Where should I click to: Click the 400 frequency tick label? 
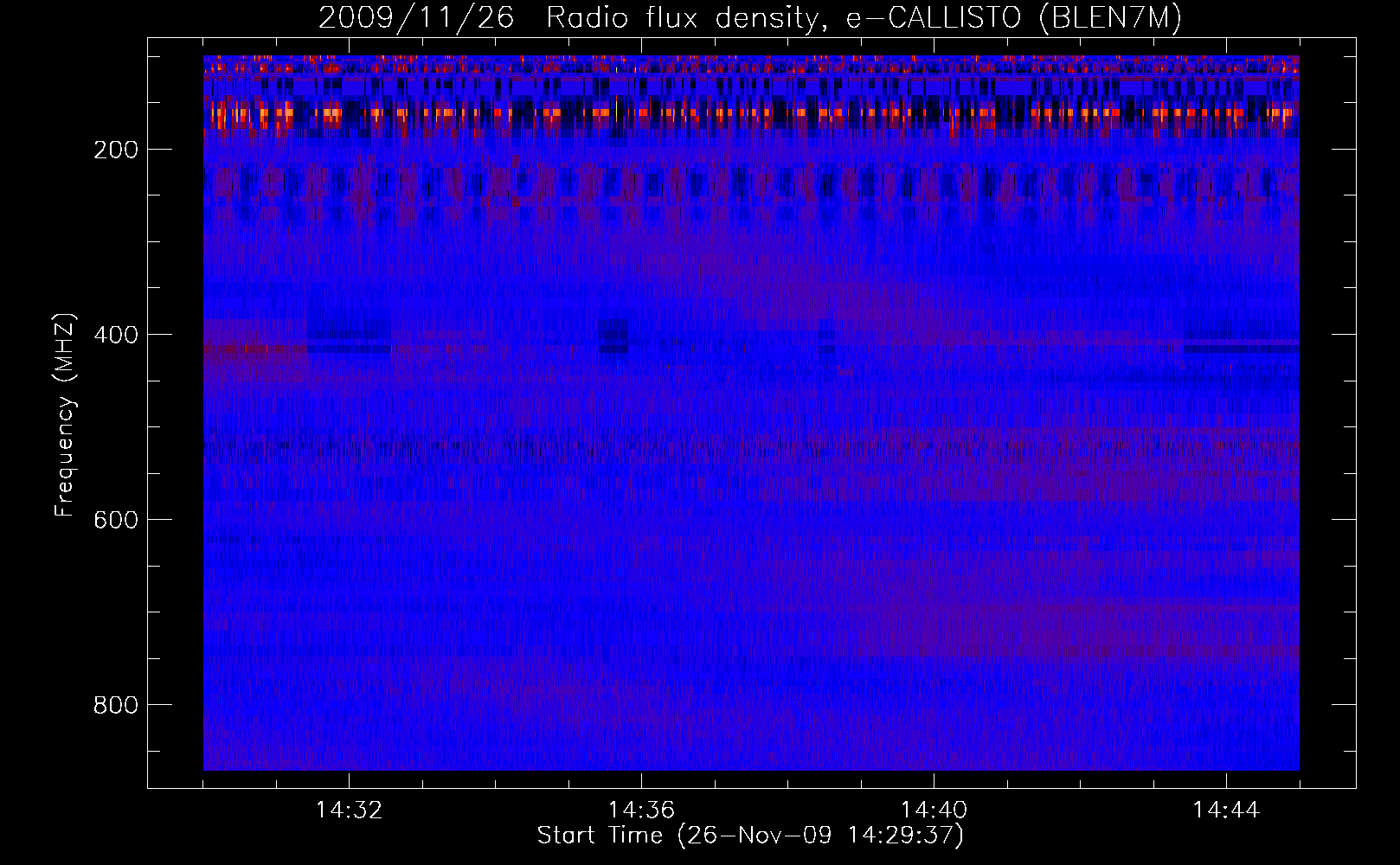pos(115,335)
